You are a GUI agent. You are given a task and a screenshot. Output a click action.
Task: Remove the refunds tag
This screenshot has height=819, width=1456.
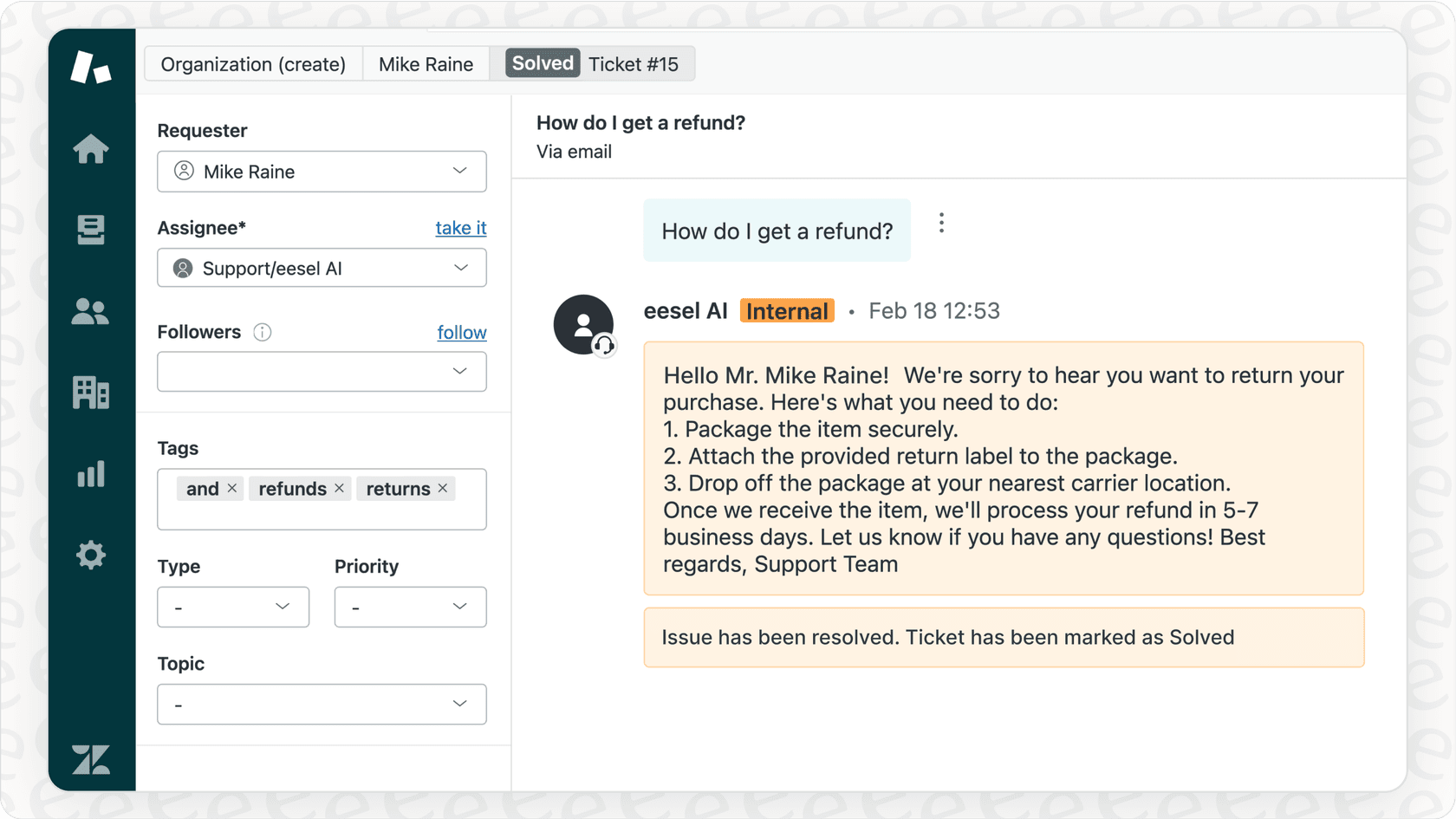[x=339, y=488]
